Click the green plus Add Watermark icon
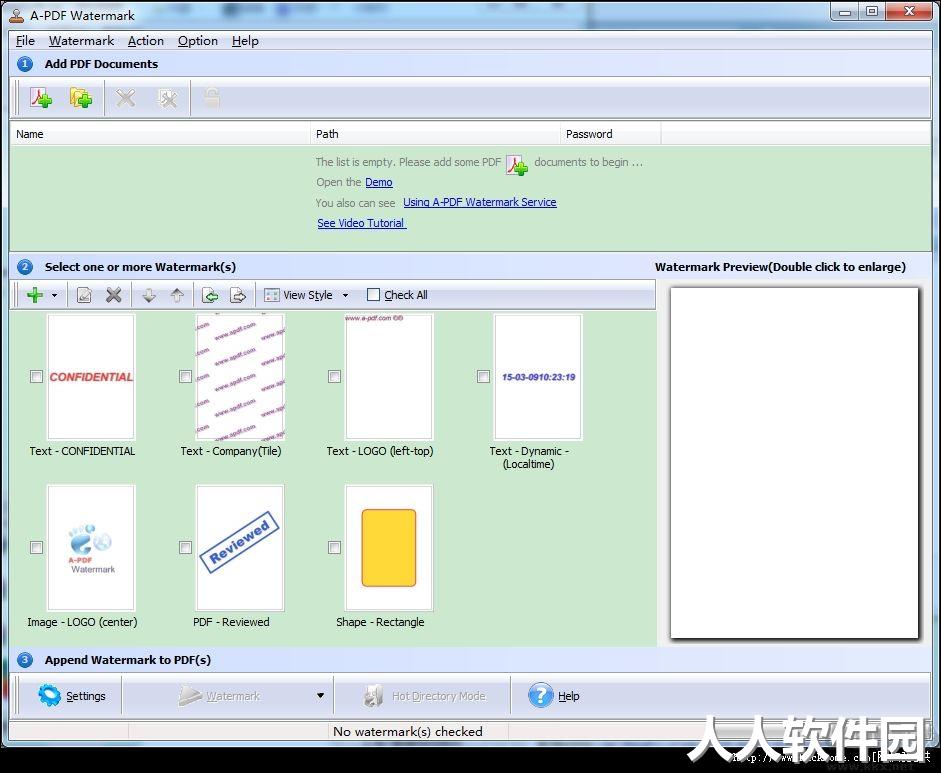This screenshot has height=773, width=941. (x=35, y=295)
